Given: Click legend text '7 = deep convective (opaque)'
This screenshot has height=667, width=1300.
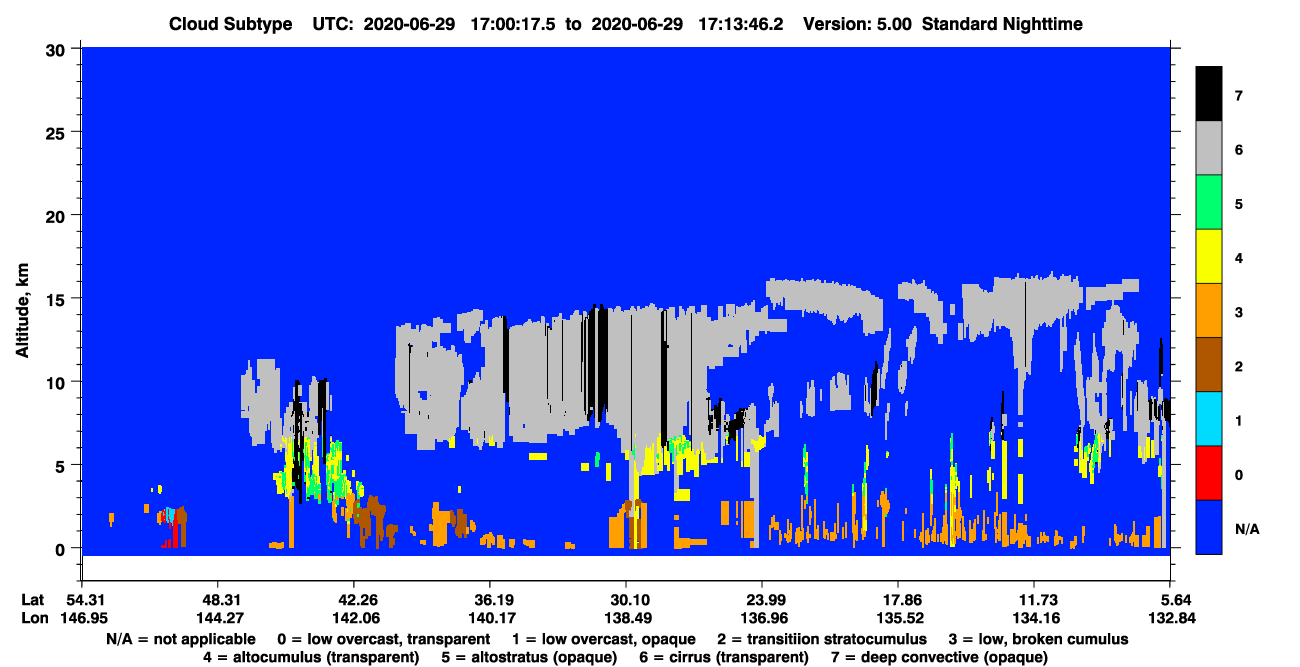Looking at the screenshot, I should [940, 657].
